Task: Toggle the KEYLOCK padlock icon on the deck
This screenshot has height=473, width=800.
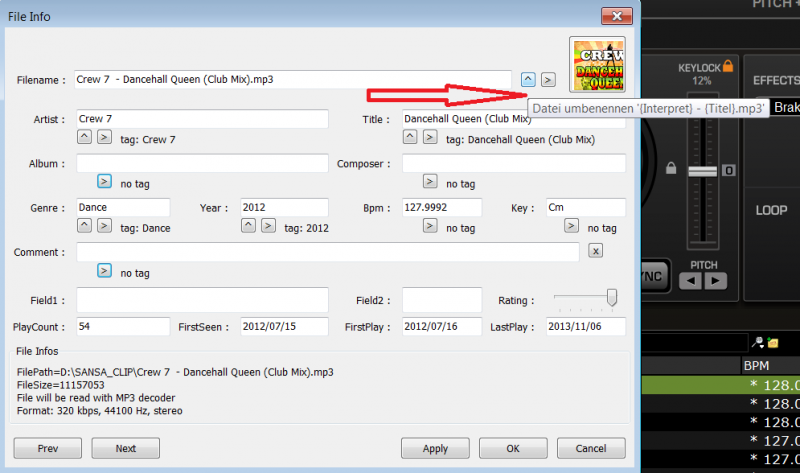Action: tap(728, 65)
